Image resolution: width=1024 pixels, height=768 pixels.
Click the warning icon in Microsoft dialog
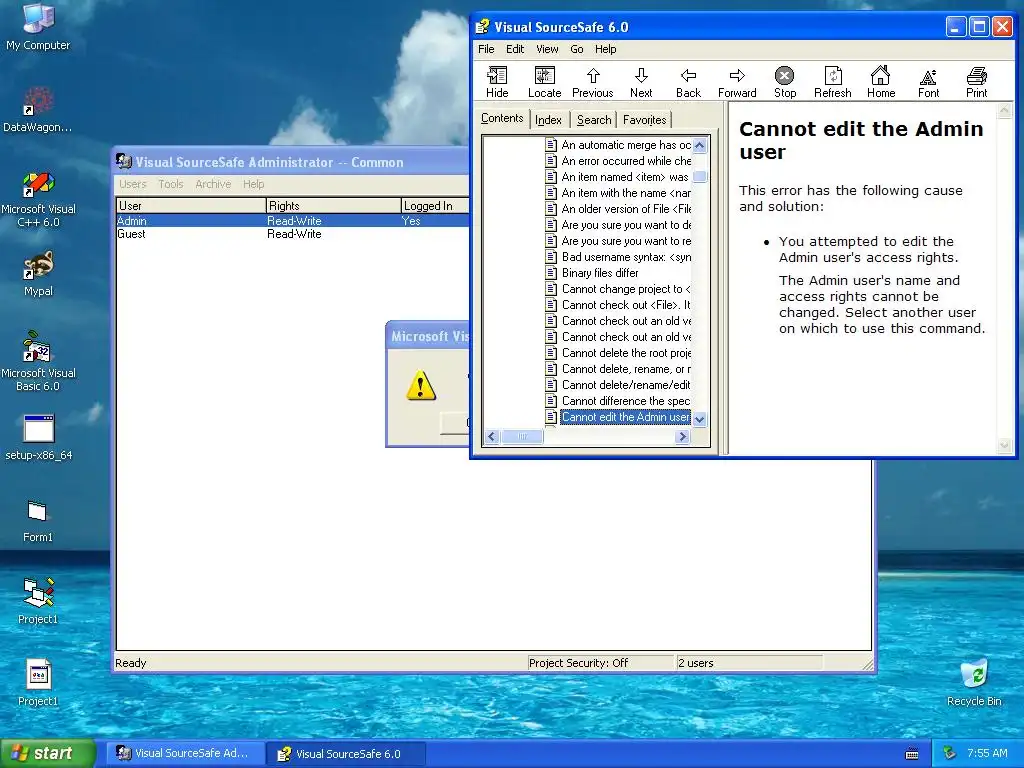[x=421, y=385]
